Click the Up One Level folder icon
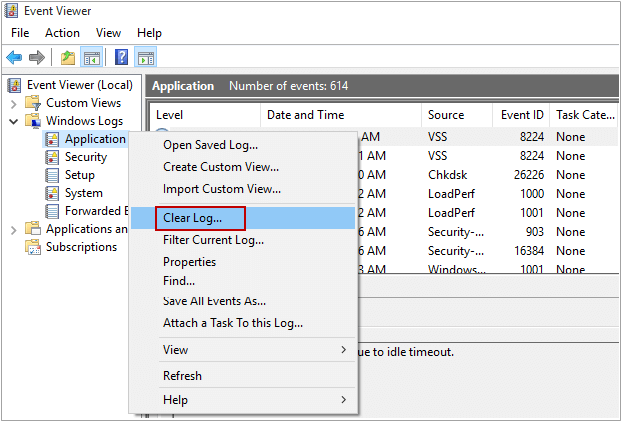This screenshot has height=421, width=621. point(67,57)
